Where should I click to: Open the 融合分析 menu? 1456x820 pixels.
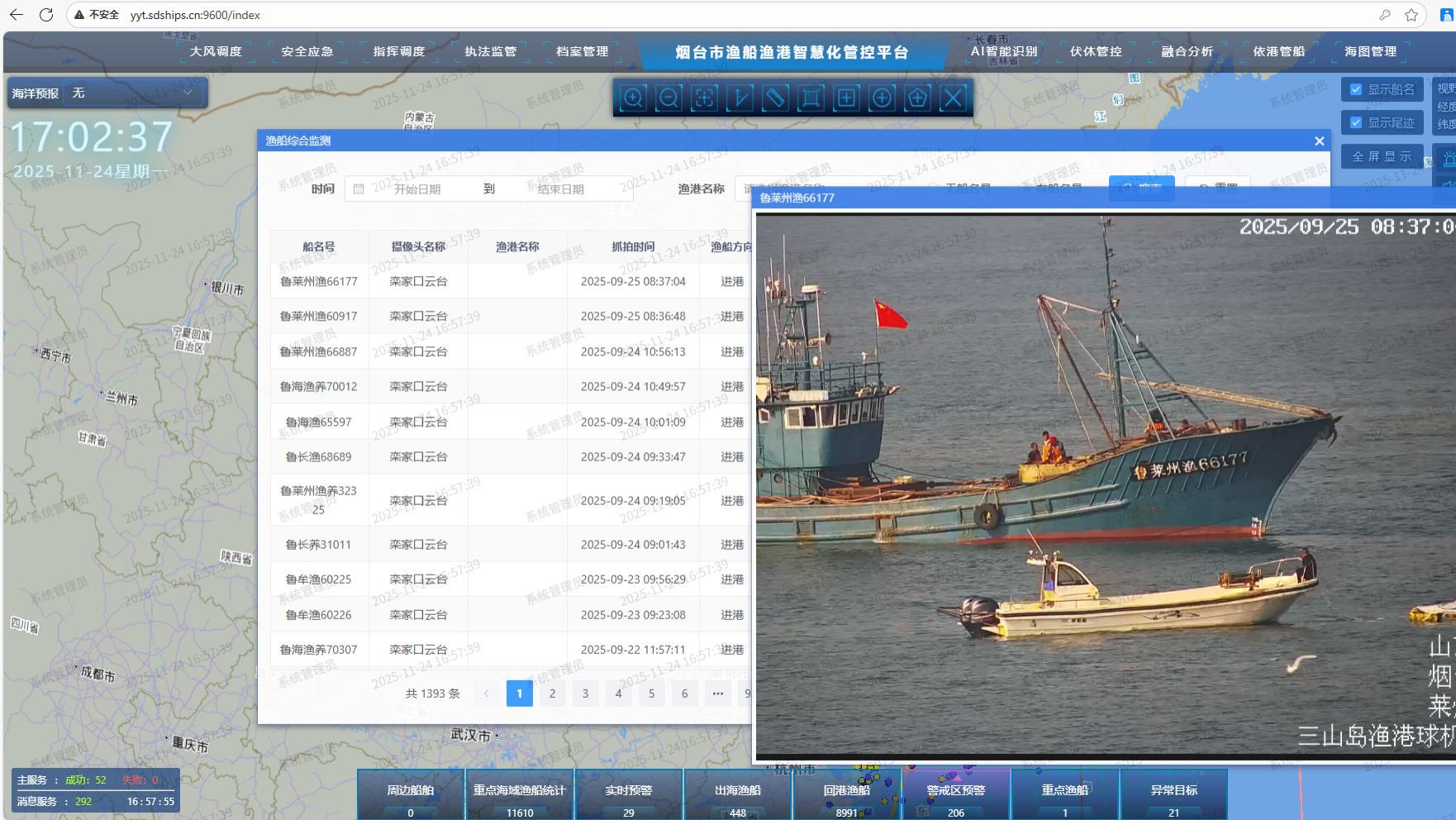(x=1187, y=51)
